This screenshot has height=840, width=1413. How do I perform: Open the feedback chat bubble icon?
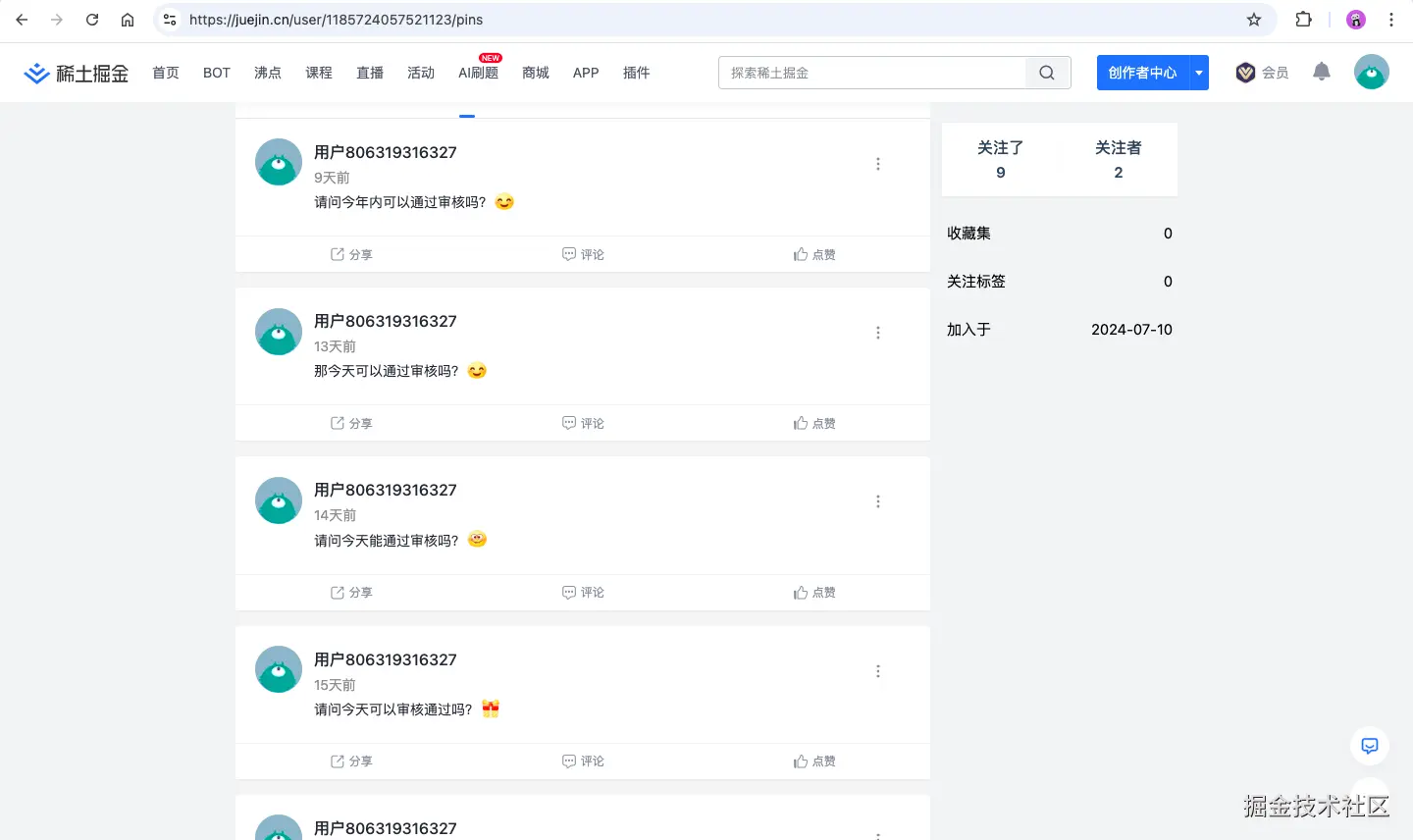click(x=1369, y=746)
